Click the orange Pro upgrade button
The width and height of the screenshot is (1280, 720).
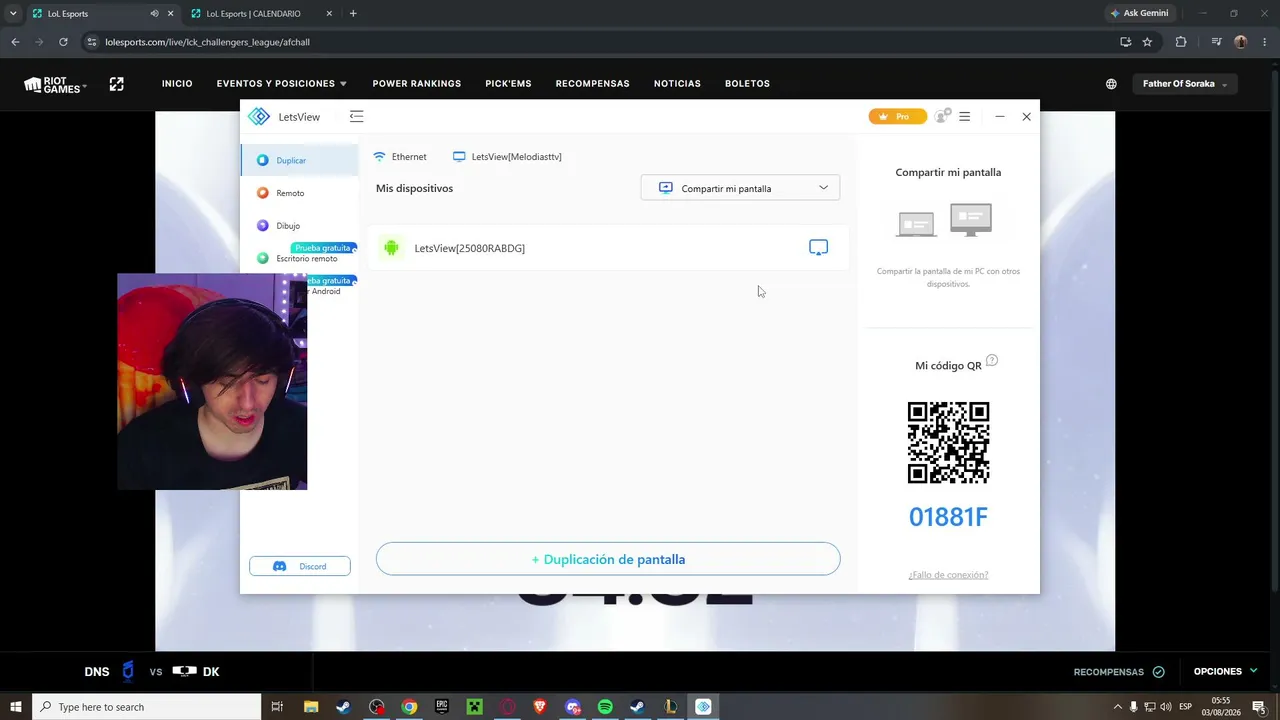pyautogui.click(x=897, y=117)
